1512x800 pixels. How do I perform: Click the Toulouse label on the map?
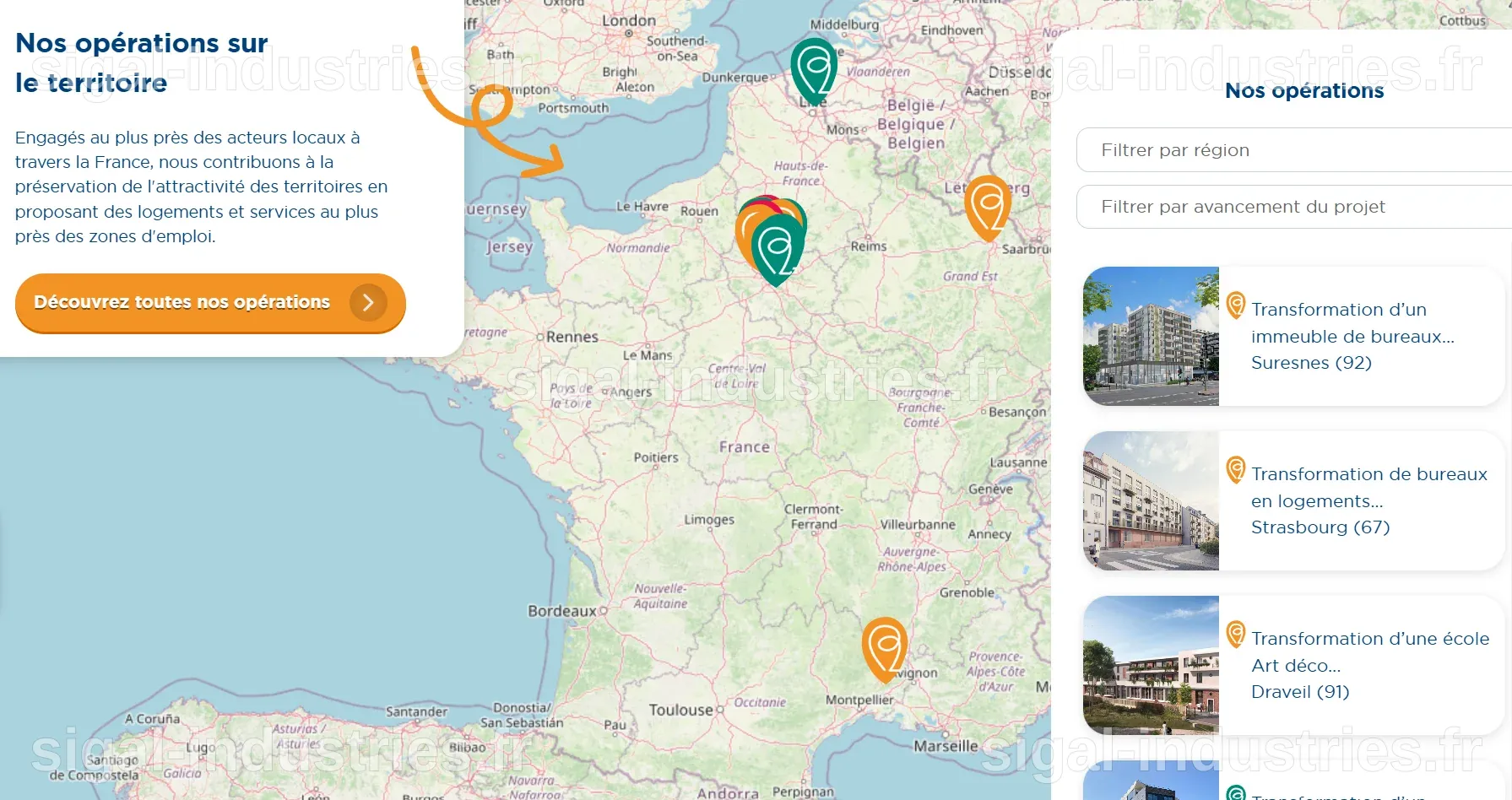point(681,711)
